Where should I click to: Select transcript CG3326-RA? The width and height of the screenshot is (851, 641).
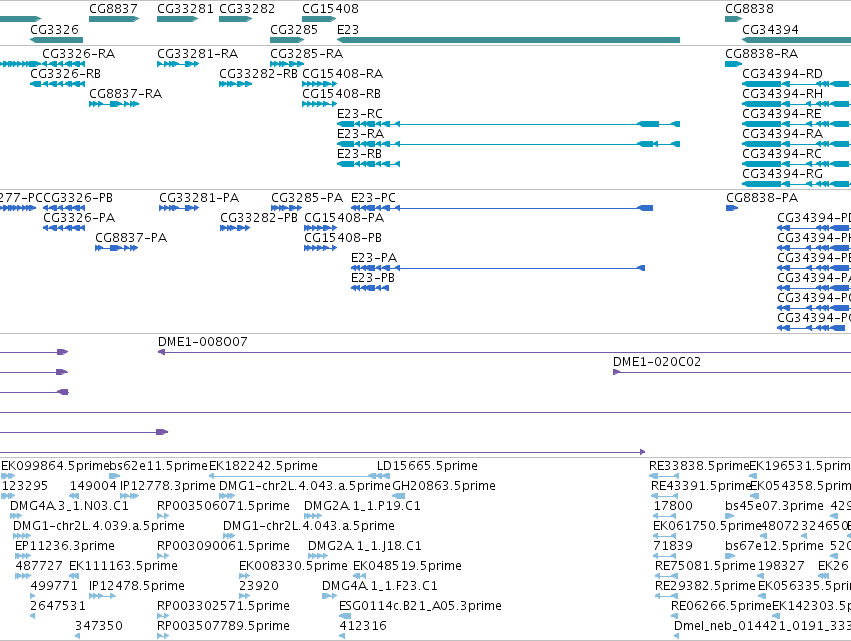click(63, 64)
